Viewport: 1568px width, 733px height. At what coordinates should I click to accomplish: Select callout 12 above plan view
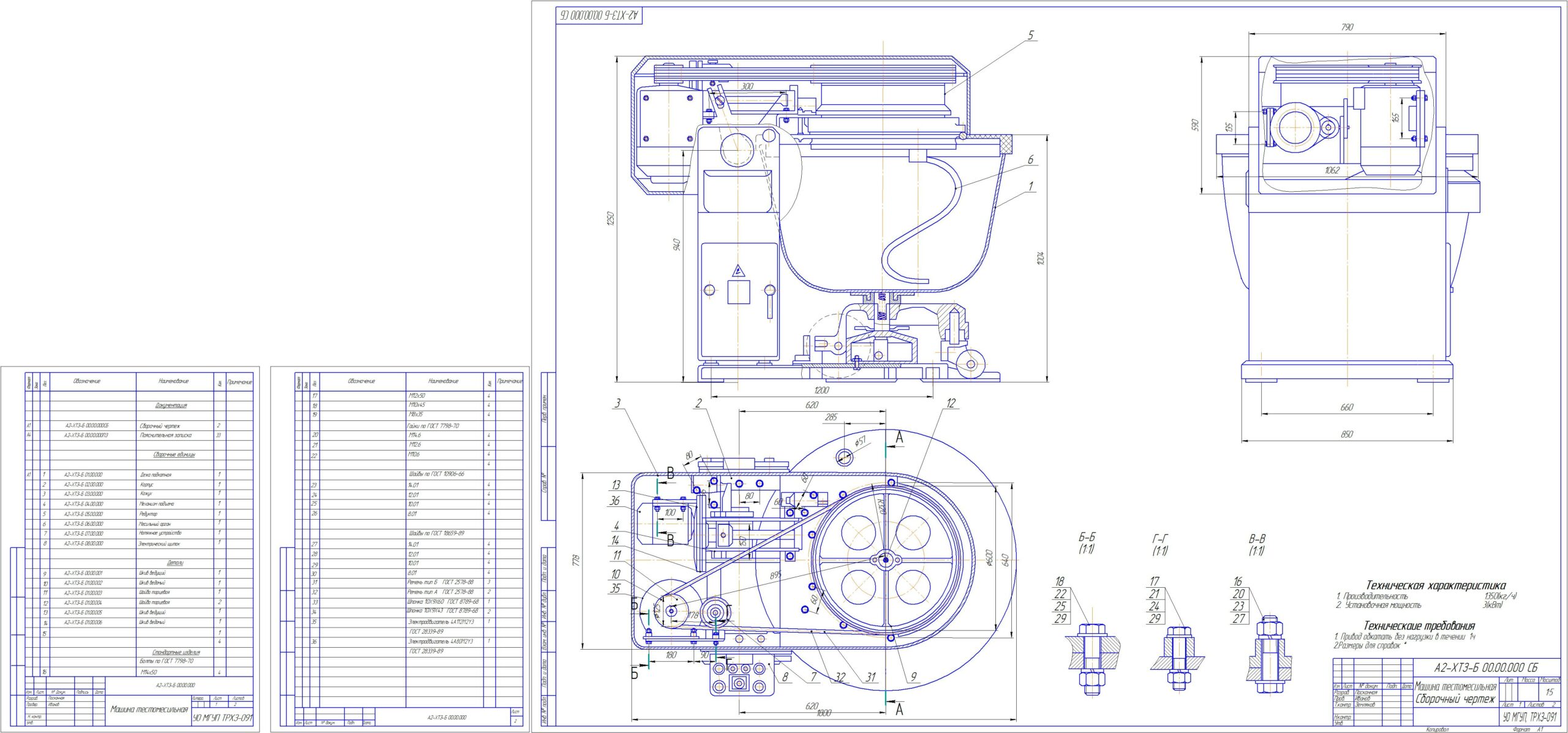click(951, 403)
